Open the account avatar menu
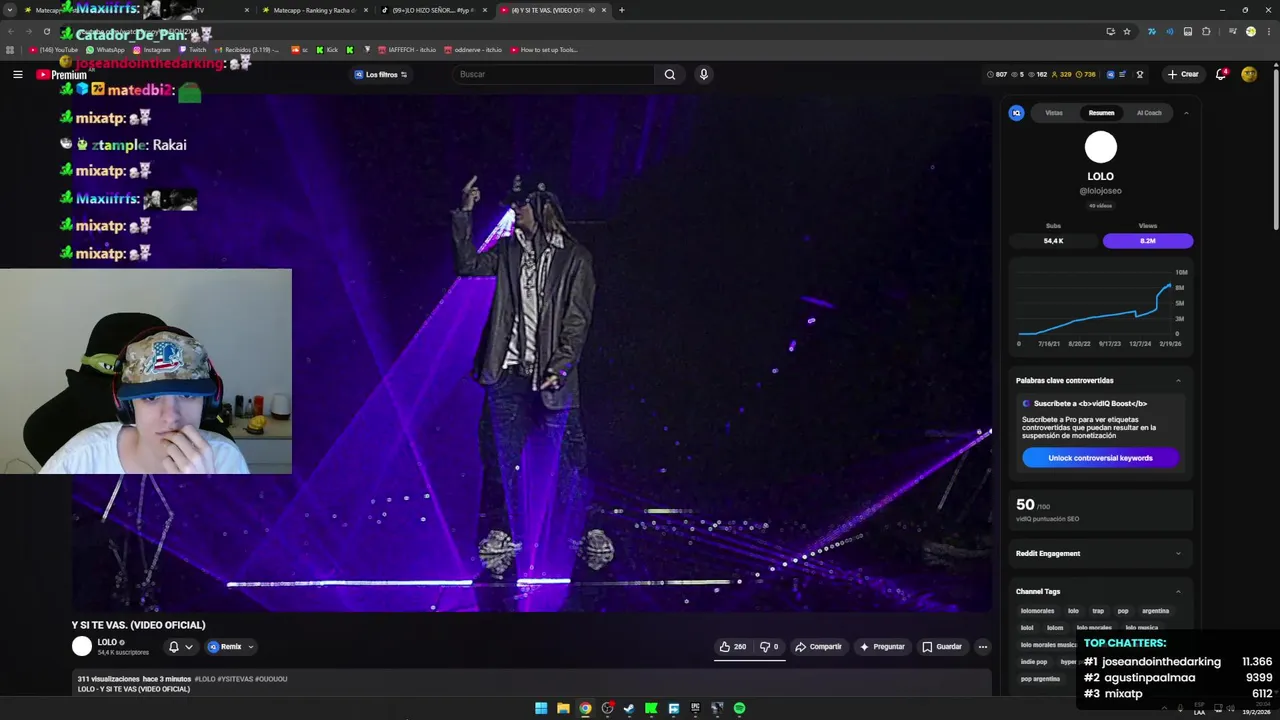Viewport: 1280px width, 720px height. (1249, 74)
